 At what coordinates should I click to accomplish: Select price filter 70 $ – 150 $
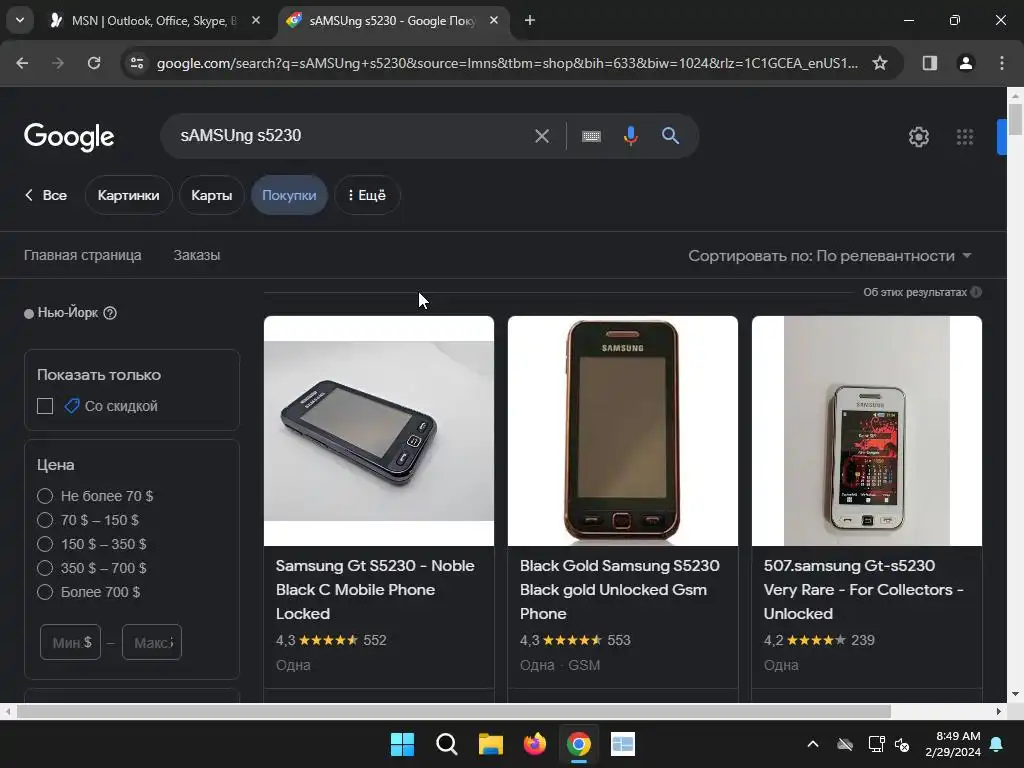(45, 520)
